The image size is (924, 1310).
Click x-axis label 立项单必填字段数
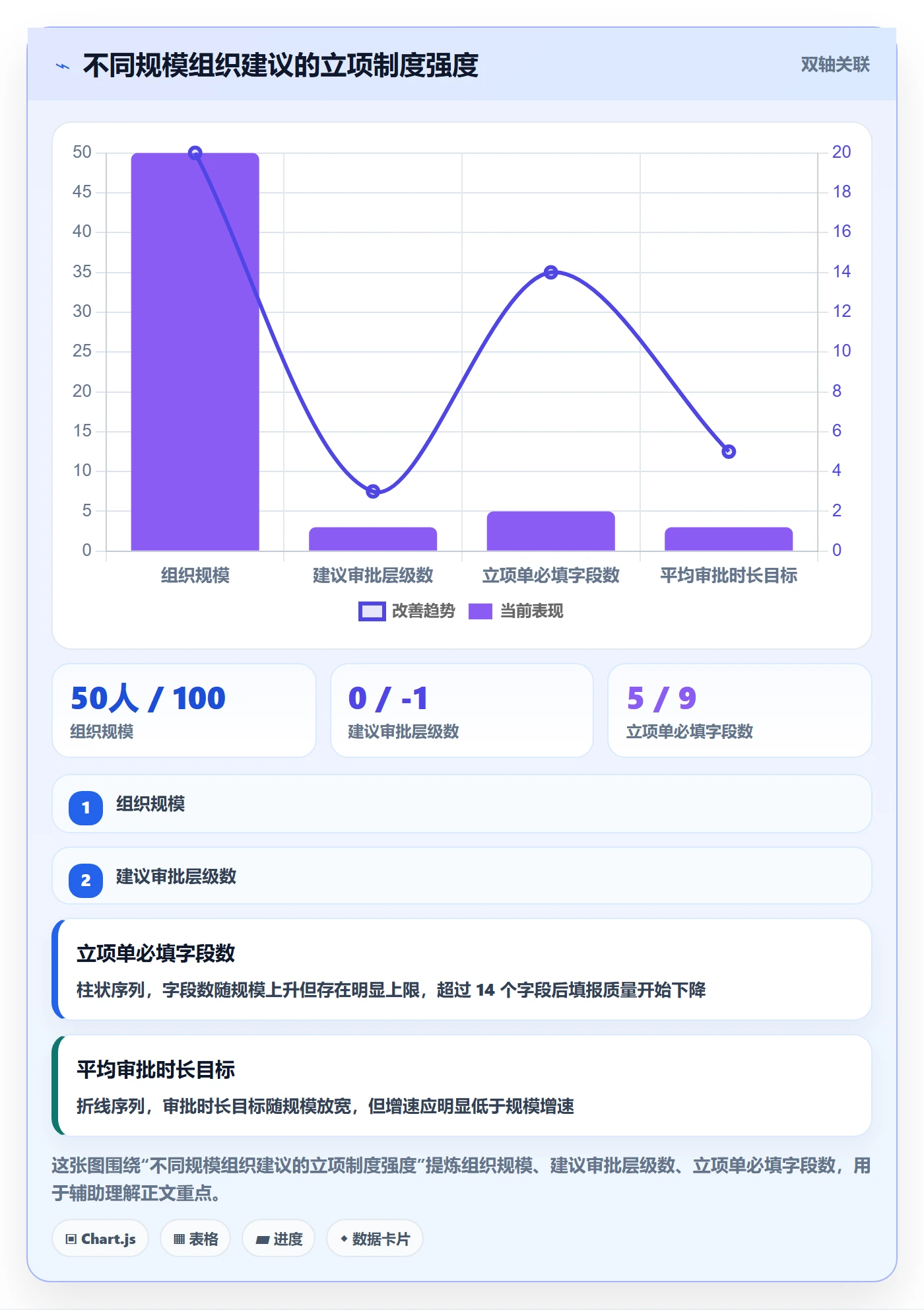550,575
